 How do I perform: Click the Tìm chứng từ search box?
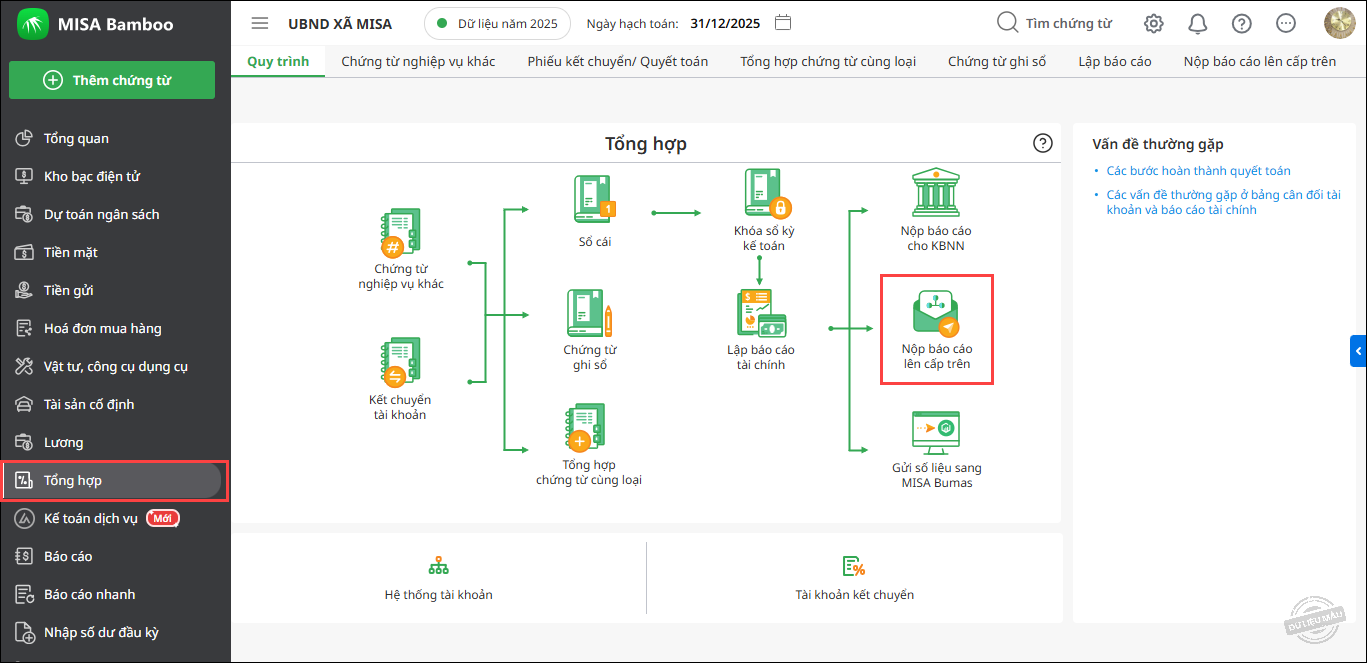pos(1056,23)
